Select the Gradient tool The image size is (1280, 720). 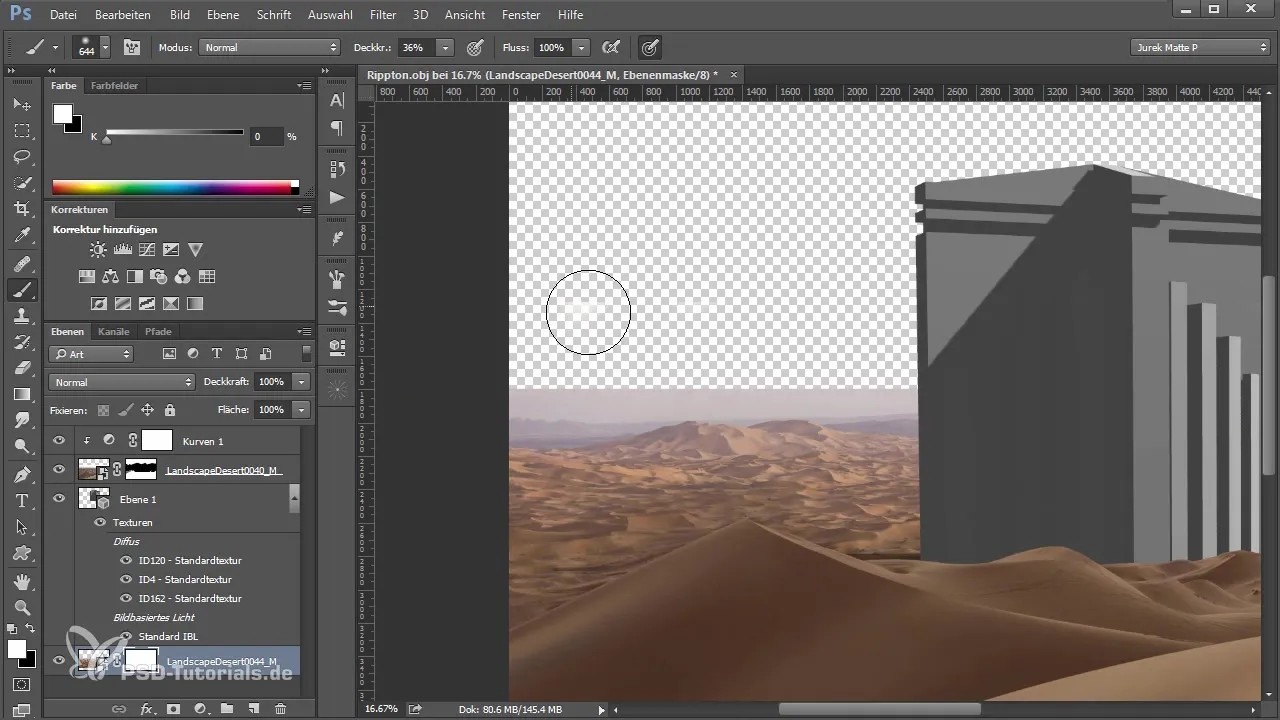22,394
